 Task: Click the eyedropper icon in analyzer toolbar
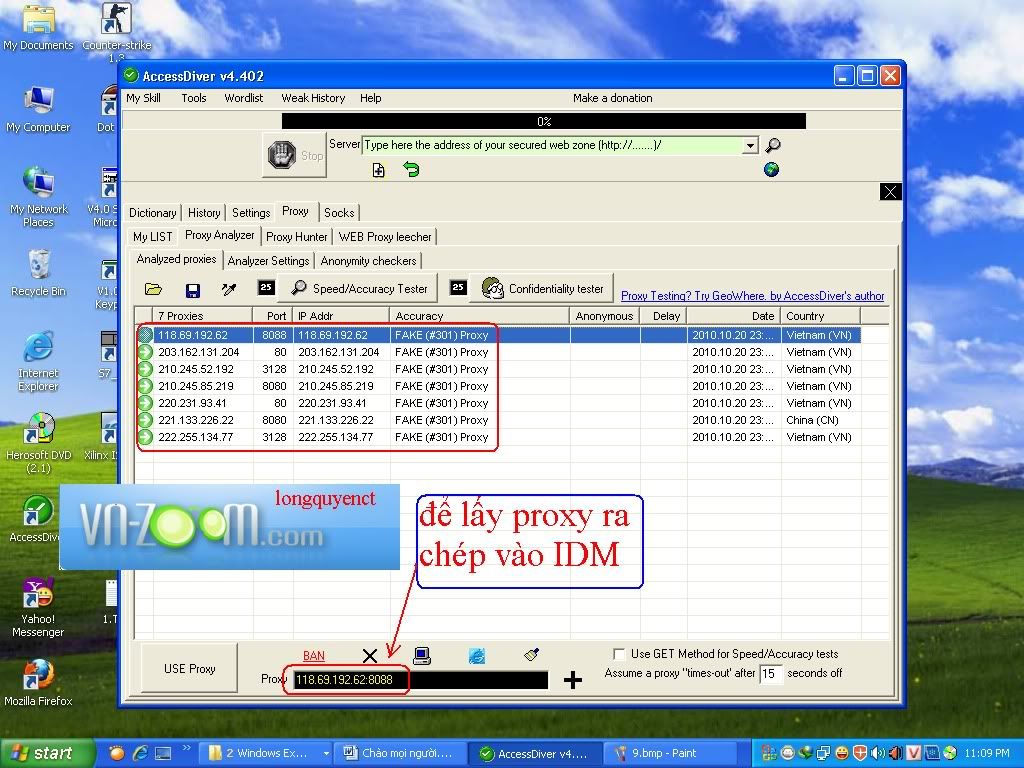click(x=229, y=289)
